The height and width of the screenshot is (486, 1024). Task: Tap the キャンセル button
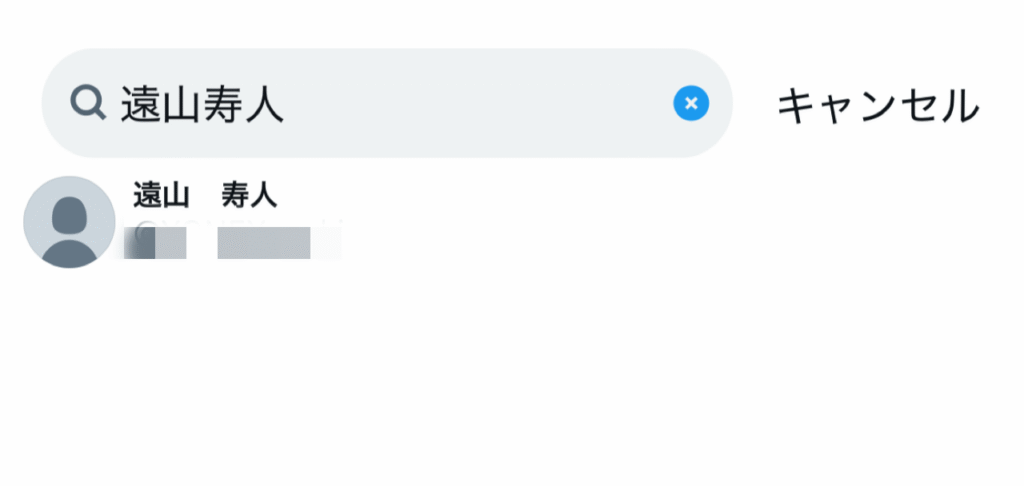(878, 105)
